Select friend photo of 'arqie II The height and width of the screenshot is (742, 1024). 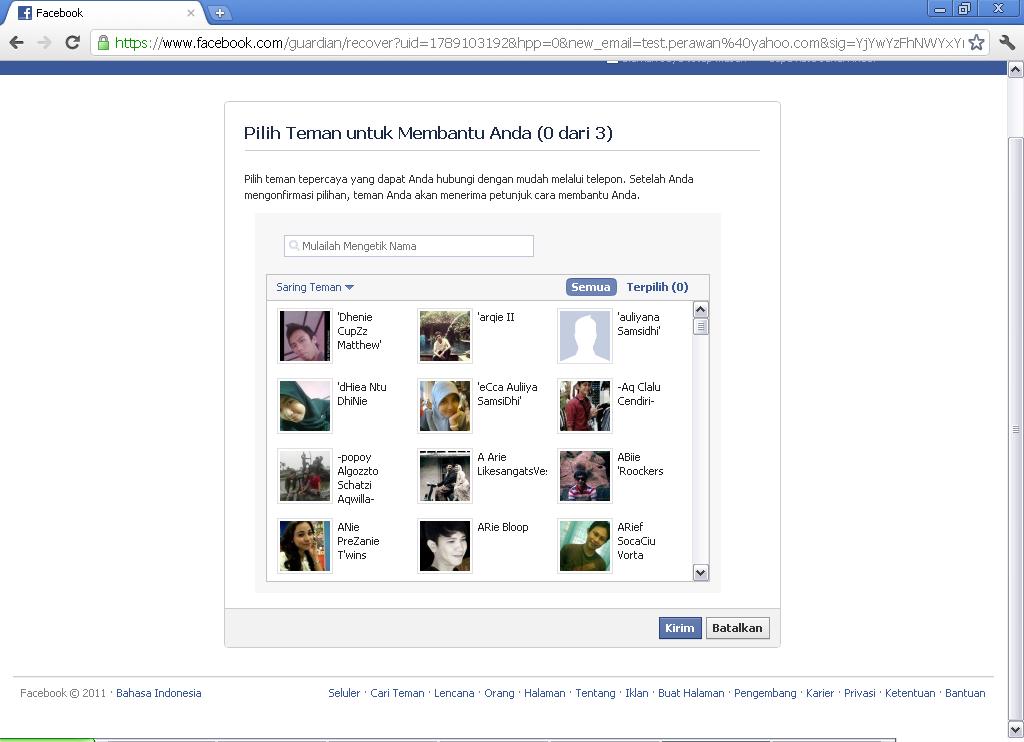[x=445, y=336]
